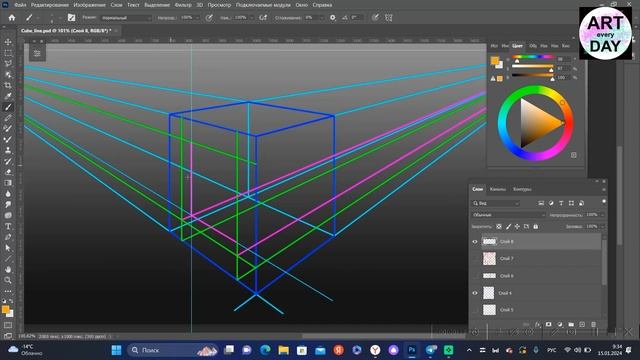Show layer Слой 6 visibility box
640x360 pixels.
point(475,276)
